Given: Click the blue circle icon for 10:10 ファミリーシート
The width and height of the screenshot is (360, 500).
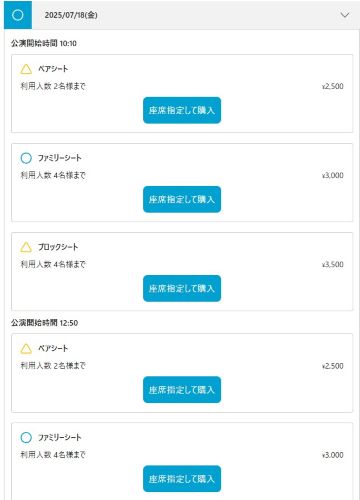Looking at the screenshot, I should [x=26, y=158].
